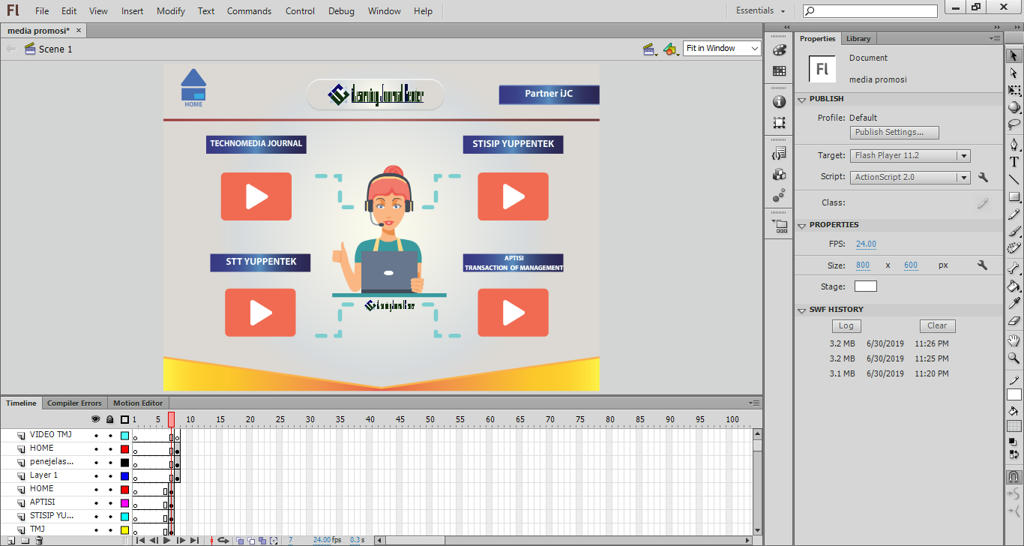This screenshot has height=546, width=1024.
Task: Pick the Eraser tool
Action: (1014, 321)
